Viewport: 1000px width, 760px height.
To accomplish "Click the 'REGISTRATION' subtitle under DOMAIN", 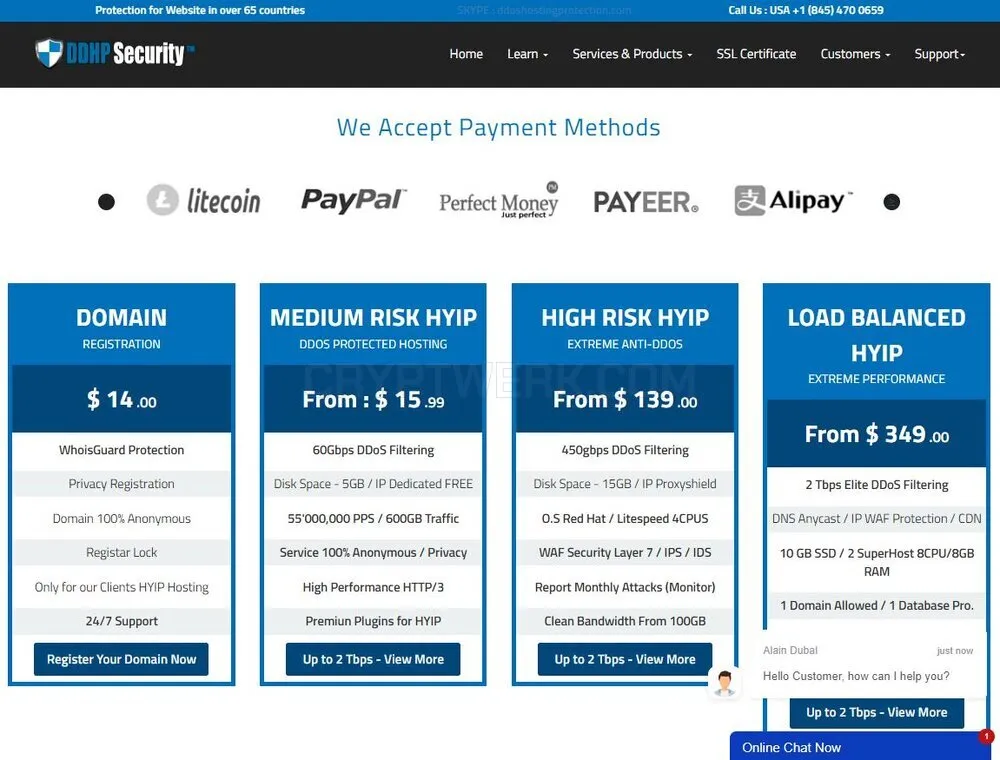I will point(121,344).
